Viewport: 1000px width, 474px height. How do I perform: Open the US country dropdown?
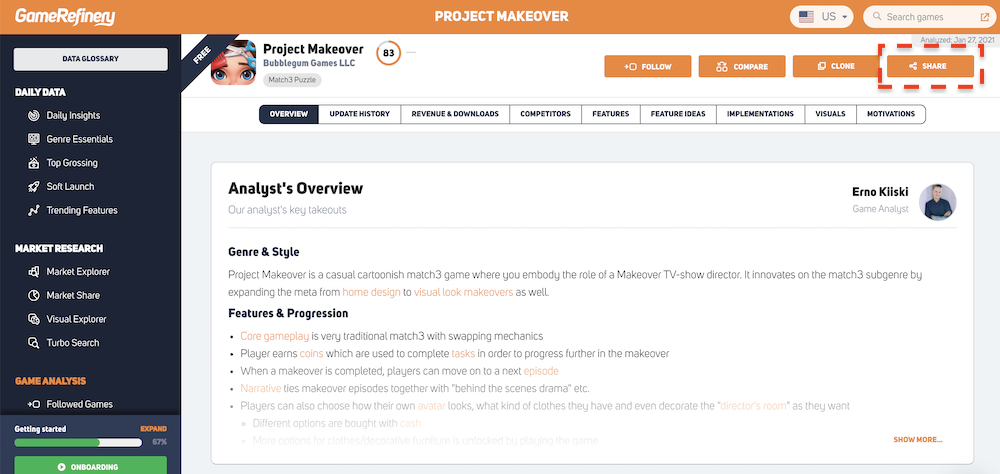pos(821,17)
